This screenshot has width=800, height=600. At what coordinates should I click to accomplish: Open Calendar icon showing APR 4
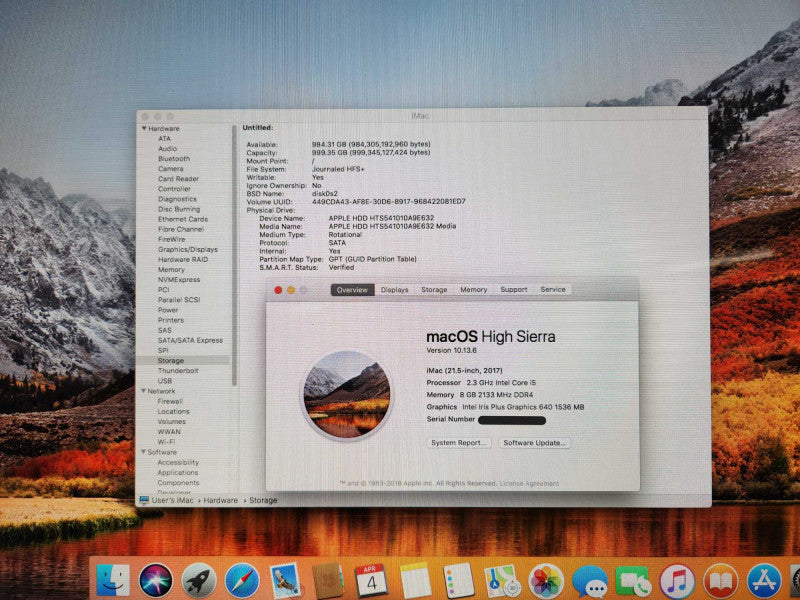coord(371,580)
